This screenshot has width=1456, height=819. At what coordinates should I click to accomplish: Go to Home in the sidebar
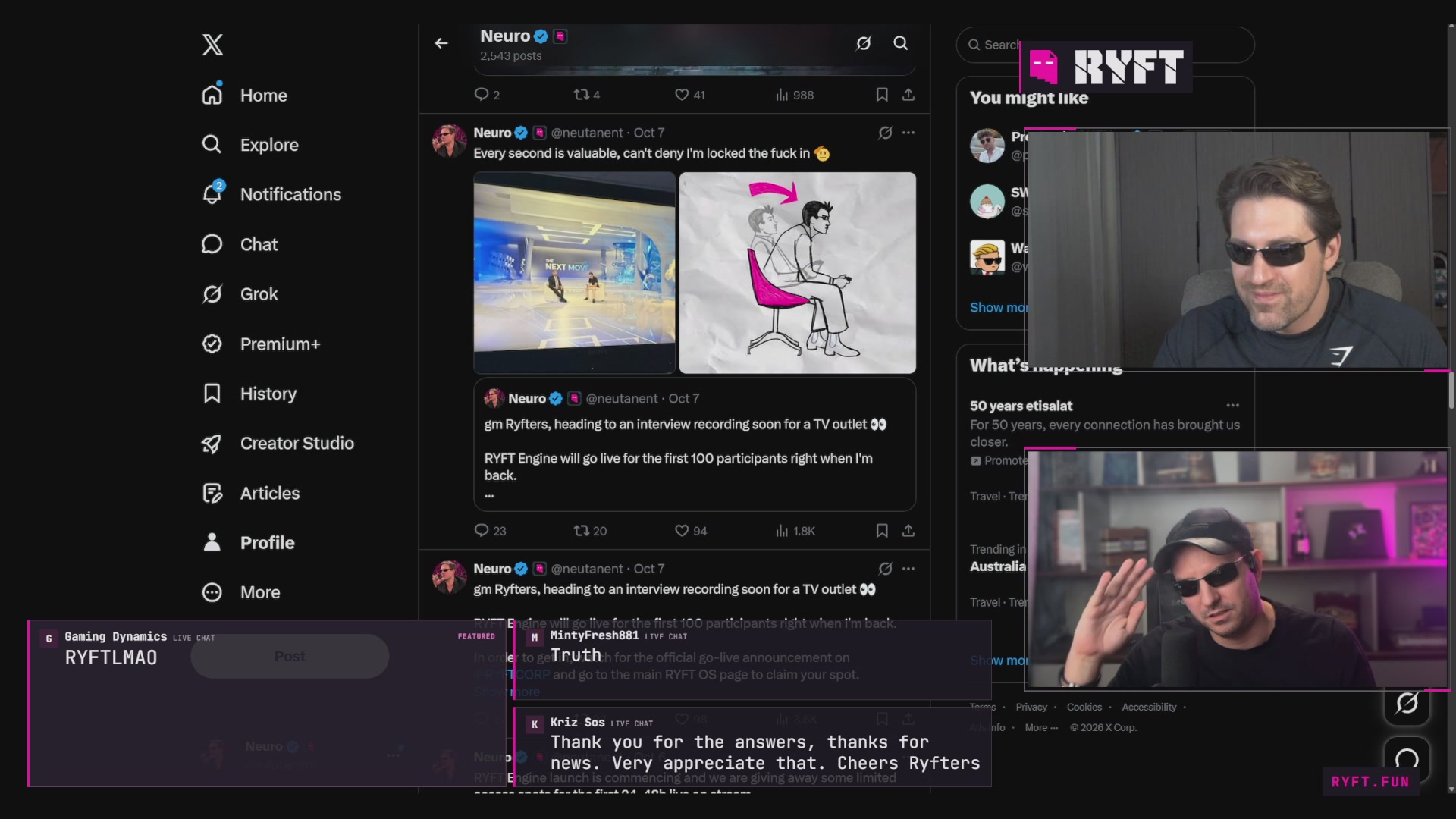tap(244, 95)
